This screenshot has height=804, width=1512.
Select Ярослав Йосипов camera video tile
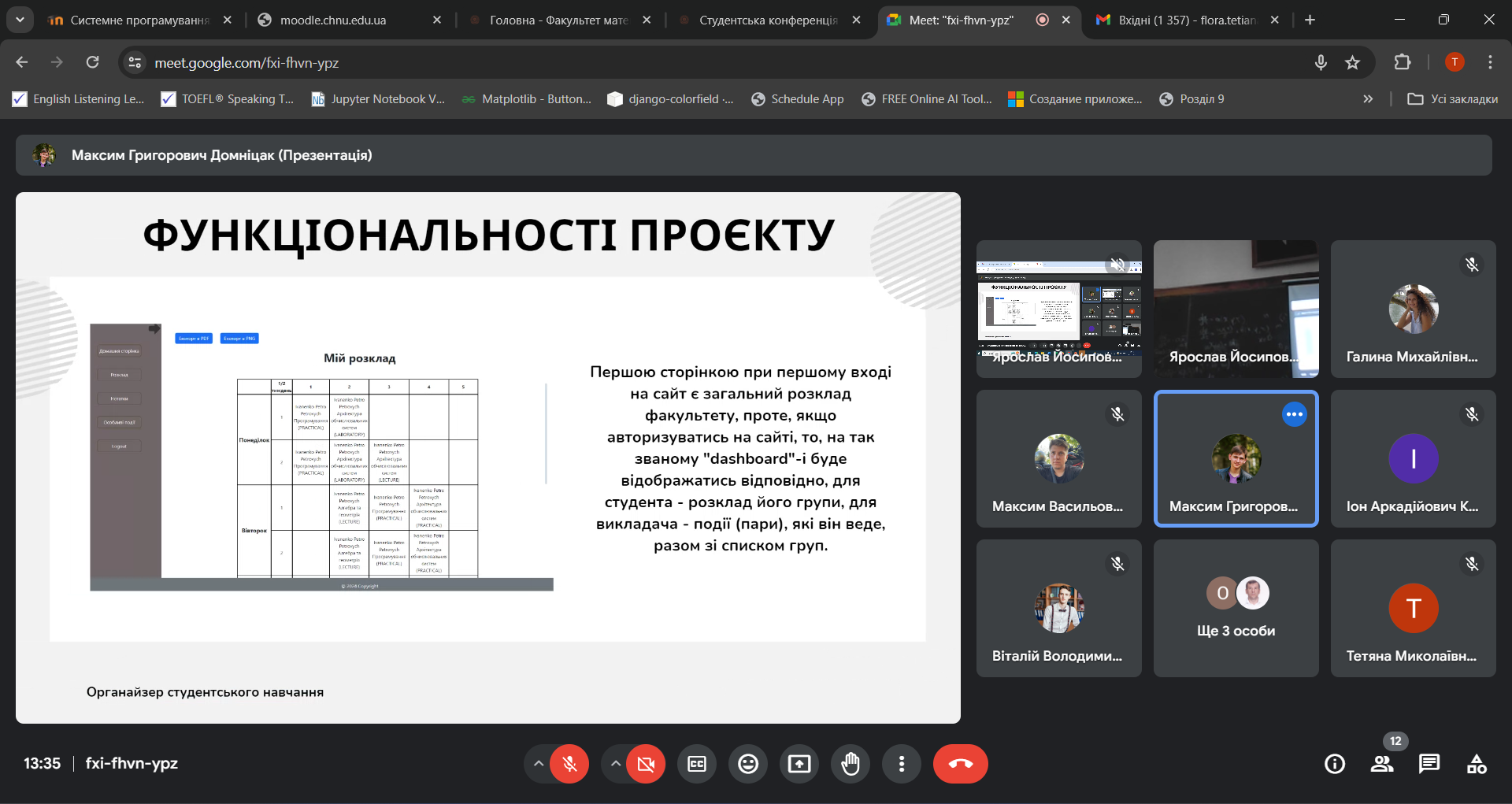(1236, 309)
